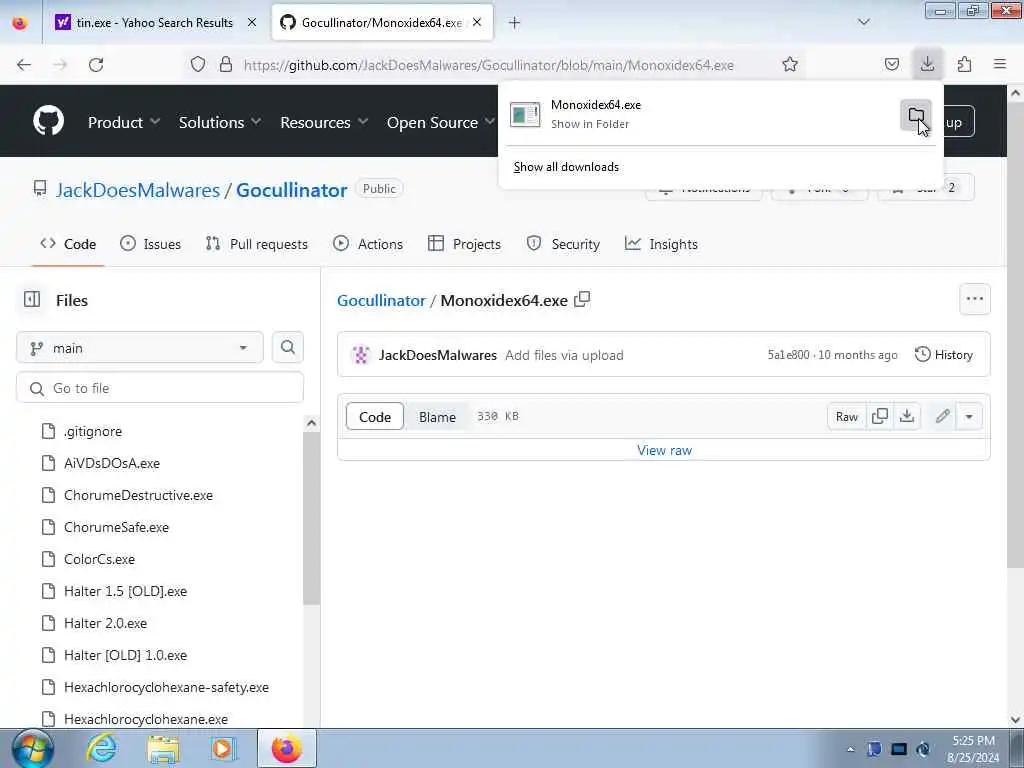Open more edit options dropdown arrow
The image size is (1024, 768).
click(x=969, y=417)
